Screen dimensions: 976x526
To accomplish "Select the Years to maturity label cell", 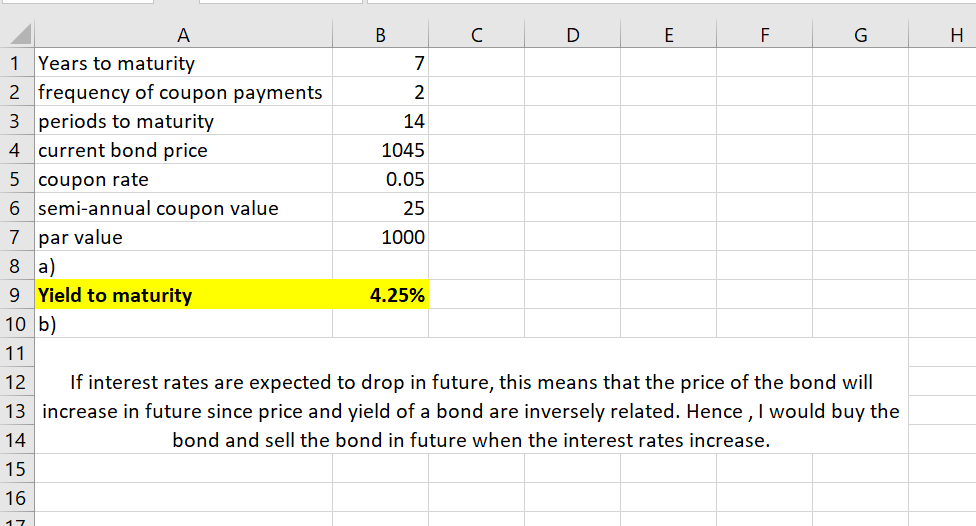I will click(x=183, y=64).
